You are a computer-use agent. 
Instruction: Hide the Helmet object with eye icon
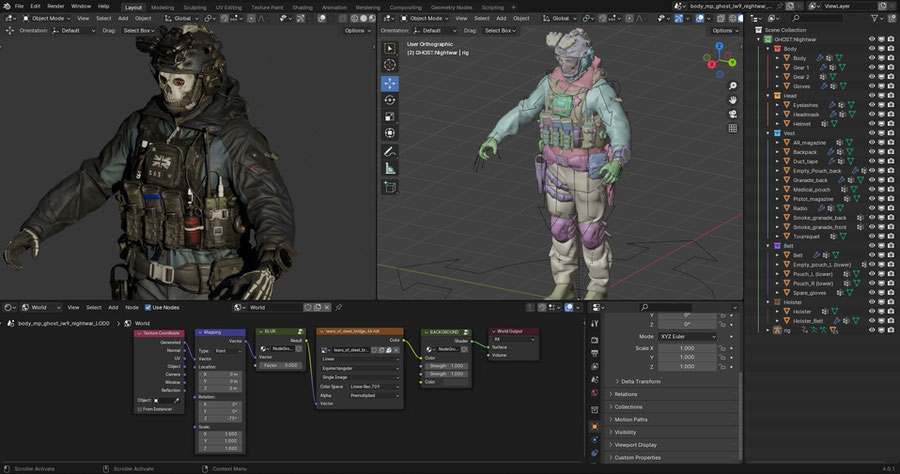coord(872,124)
